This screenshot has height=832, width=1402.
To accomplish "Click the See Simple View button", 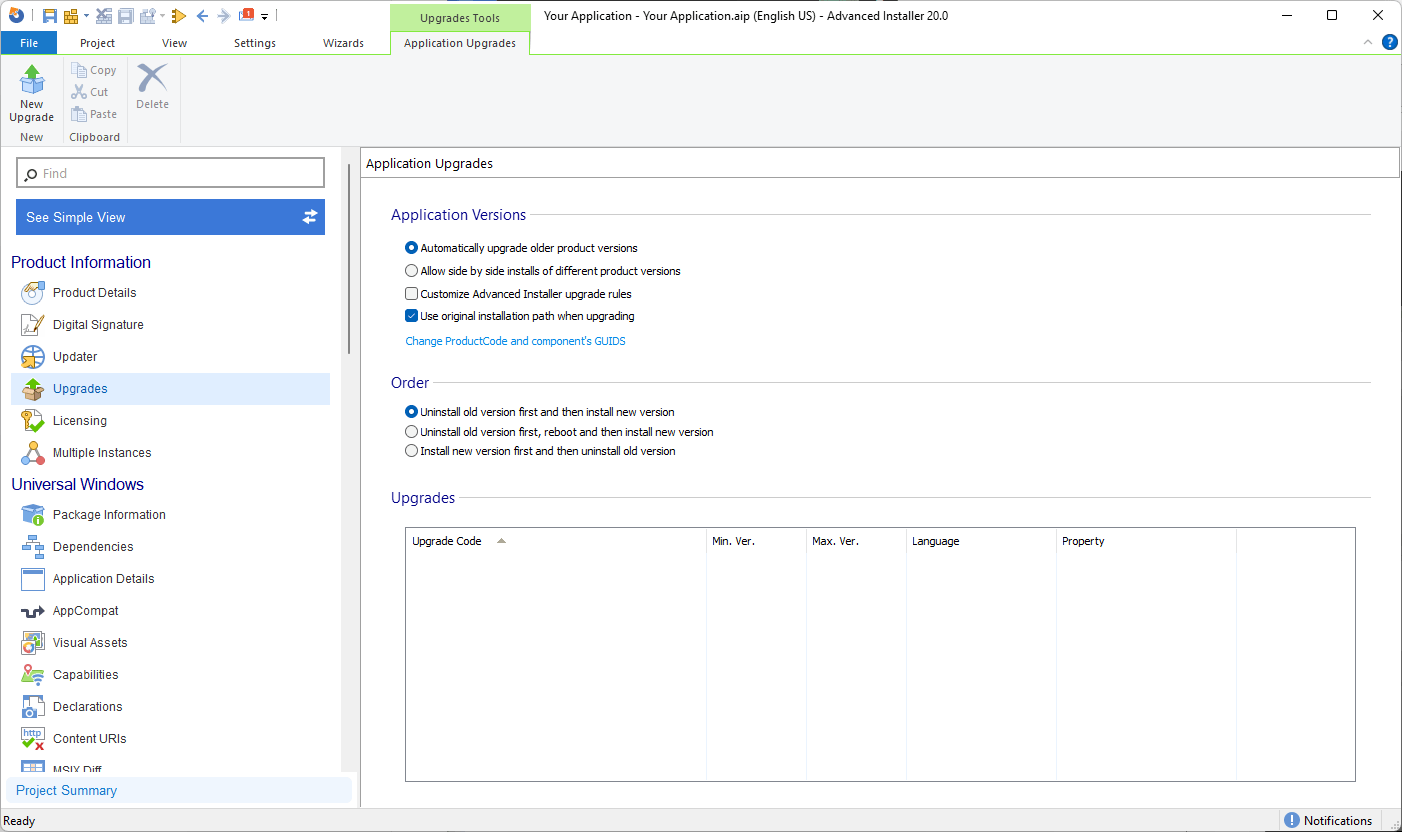I will click(x=170, y=217).
